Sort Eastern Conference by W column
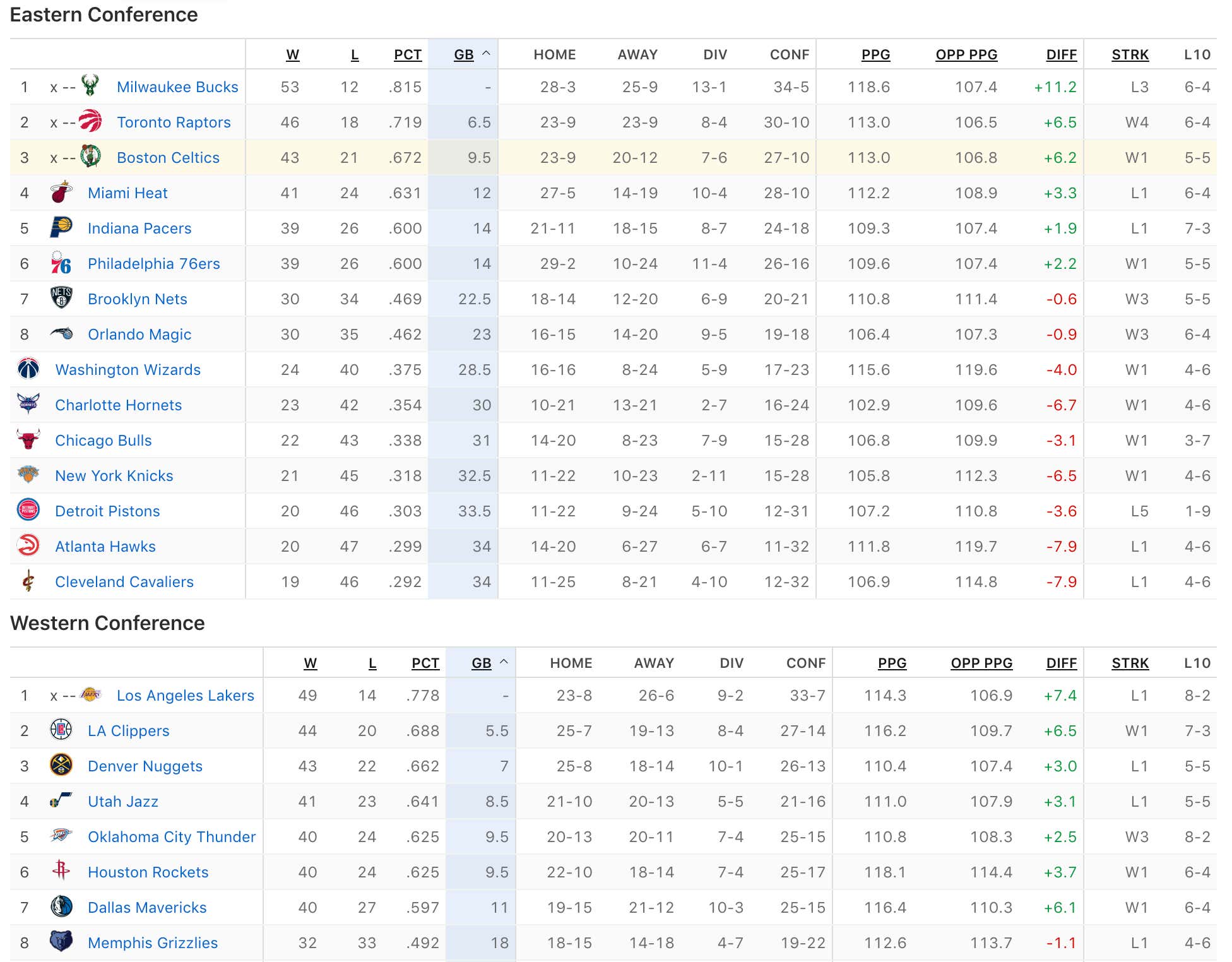Viewport: 1232px width, 962px height. click(293, 55)
